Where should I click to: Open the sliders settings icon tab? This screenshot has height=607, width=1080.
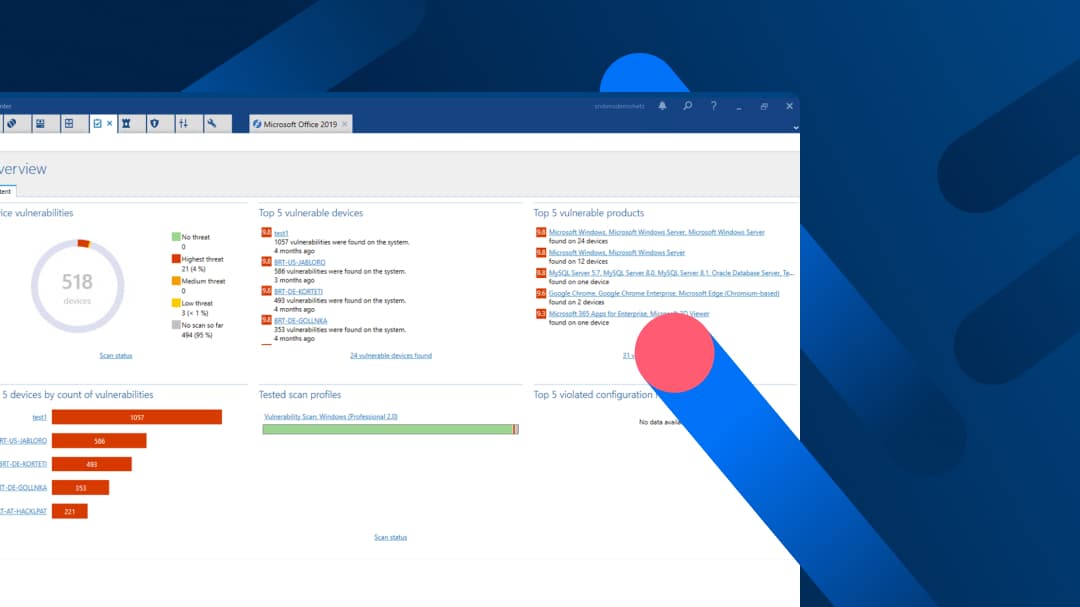[183, 124]
